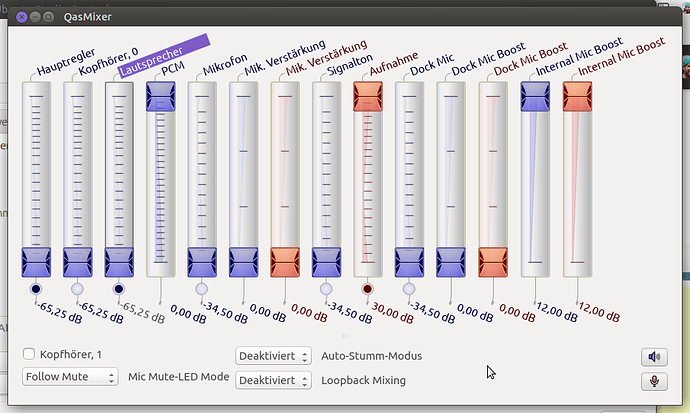Select the PCM channel label
This screenshot has height=413, width=690.
point(173,68)
